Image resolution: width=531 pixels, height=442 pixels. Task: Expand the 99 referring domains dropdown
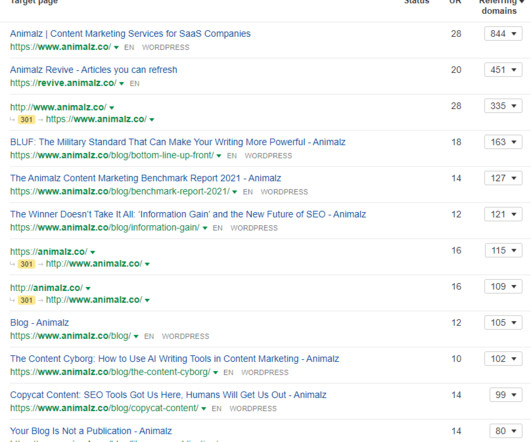click(506, 395)
